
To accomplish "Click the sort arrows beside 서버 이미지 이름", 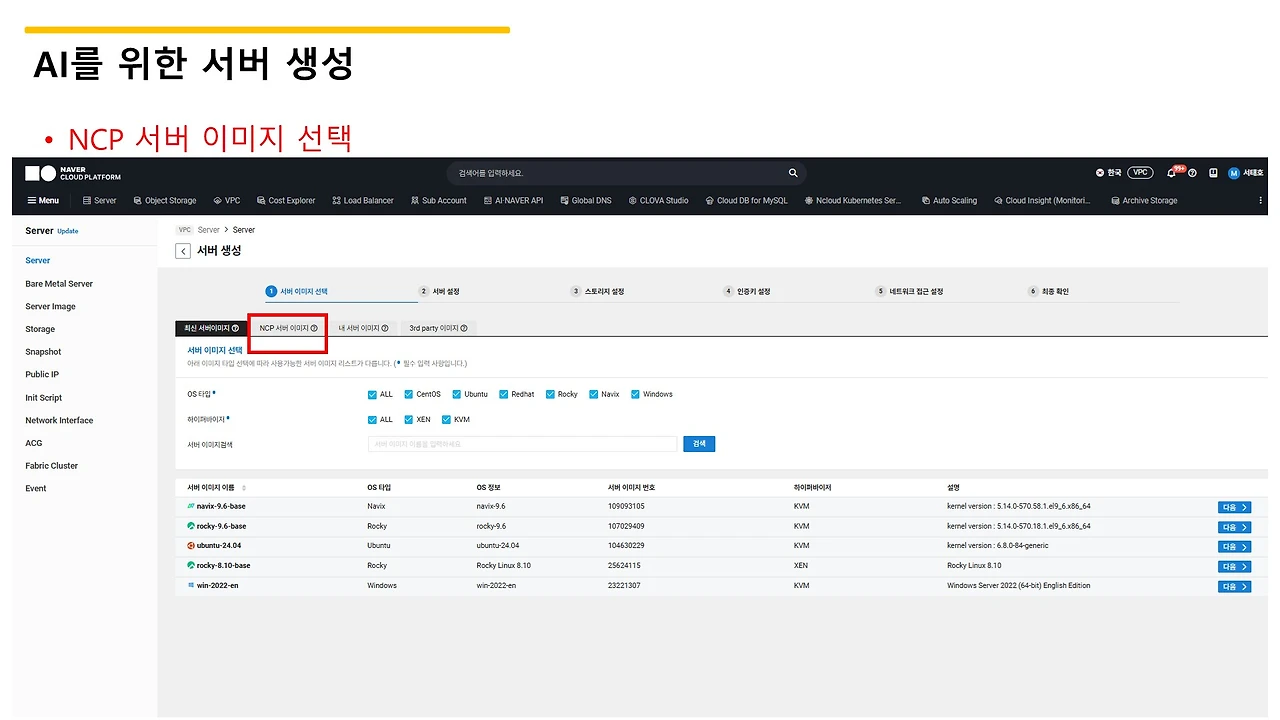I will coord(244,488).
